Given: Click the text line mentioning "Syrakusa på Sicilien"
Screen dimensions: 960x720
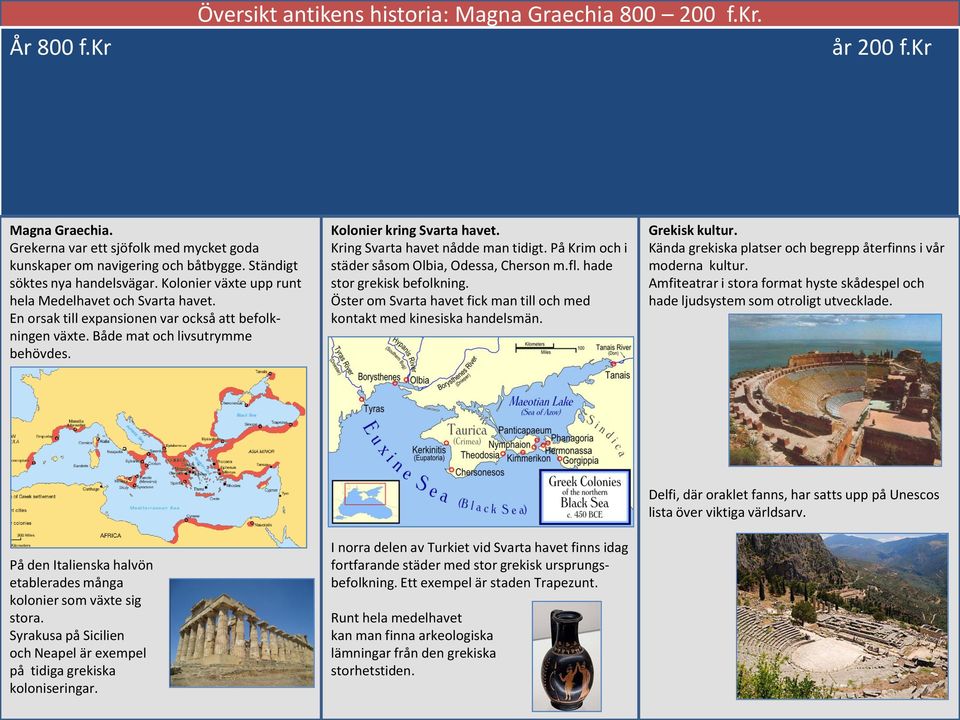Looking at the screenshot, I should pyautogui.click(x=67, y=636).
